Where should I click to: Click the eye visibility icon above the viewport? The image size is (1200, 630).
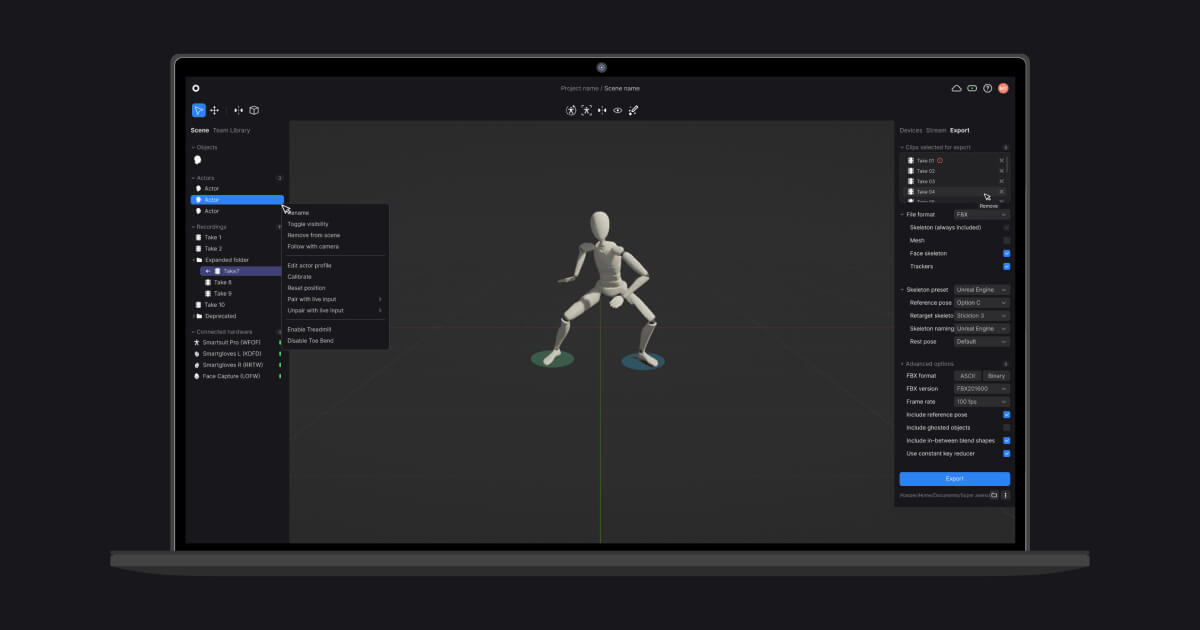pos(617,110)
